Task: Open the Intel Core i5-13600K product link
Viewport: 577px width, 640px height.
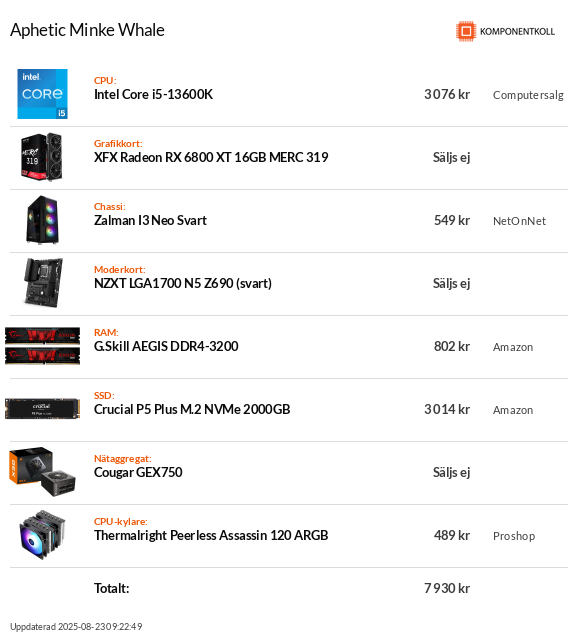Action: click(153, 94)
